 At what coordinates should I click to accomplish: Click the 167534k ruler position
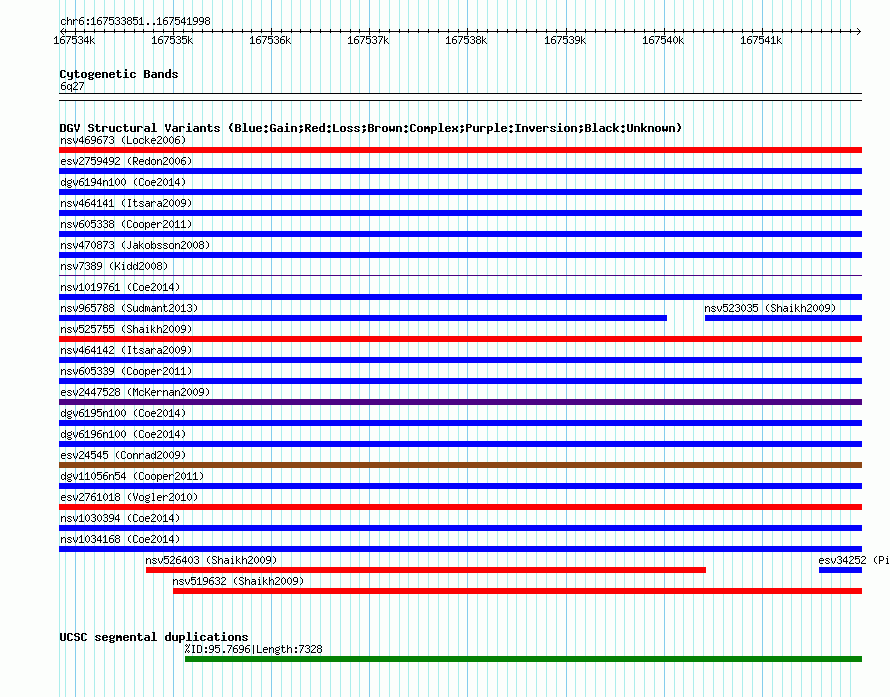coord(74,40)
